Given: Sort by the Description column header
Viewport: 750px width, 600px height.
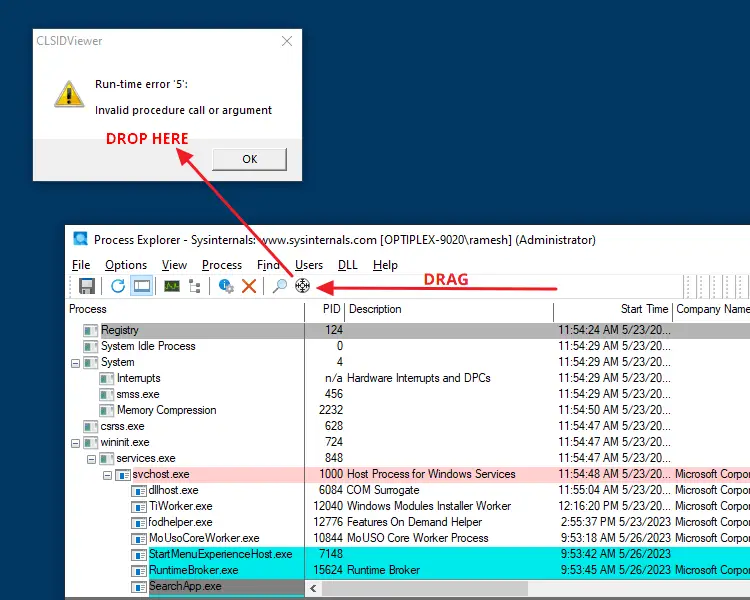Looking at the screenshot, I should (x=449, y=310).
